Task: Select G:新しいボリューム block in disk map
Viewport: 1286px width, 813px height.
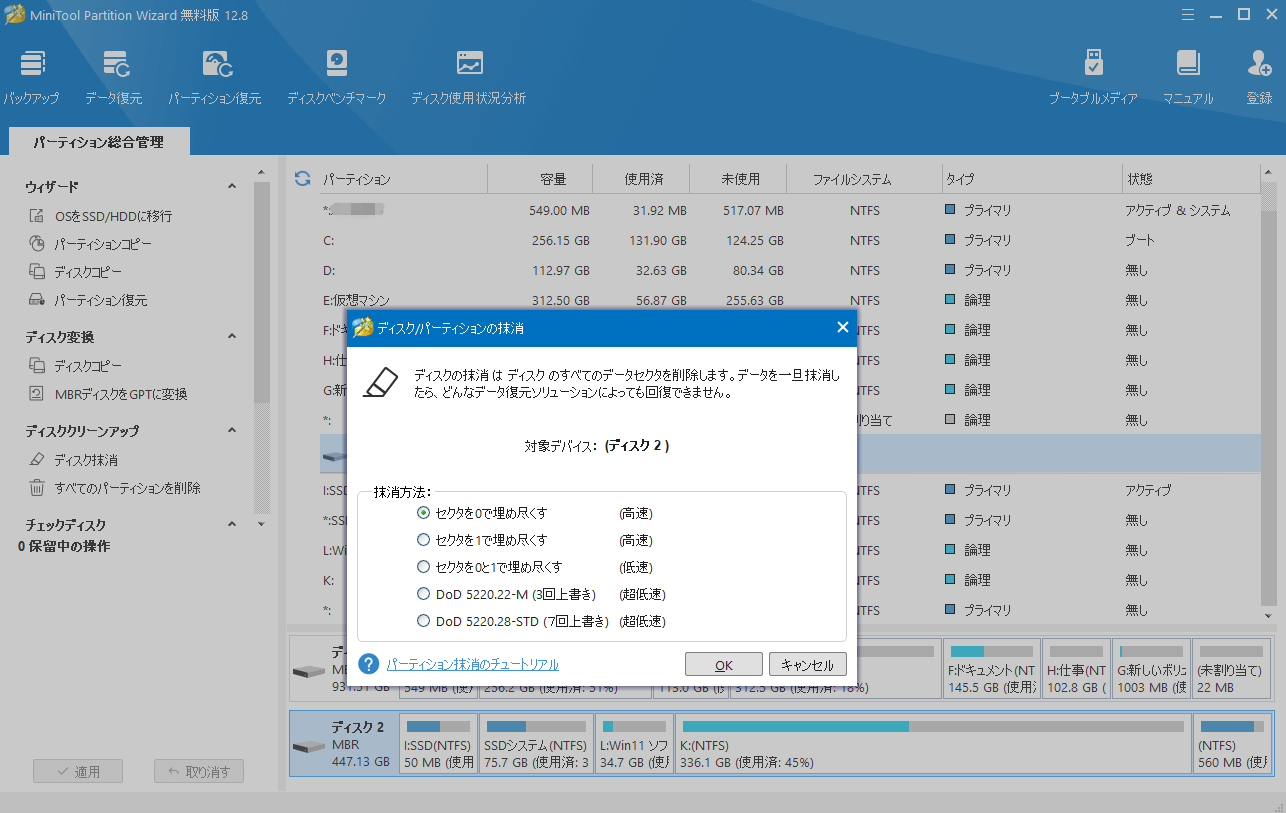Action: click(1151, 669)
